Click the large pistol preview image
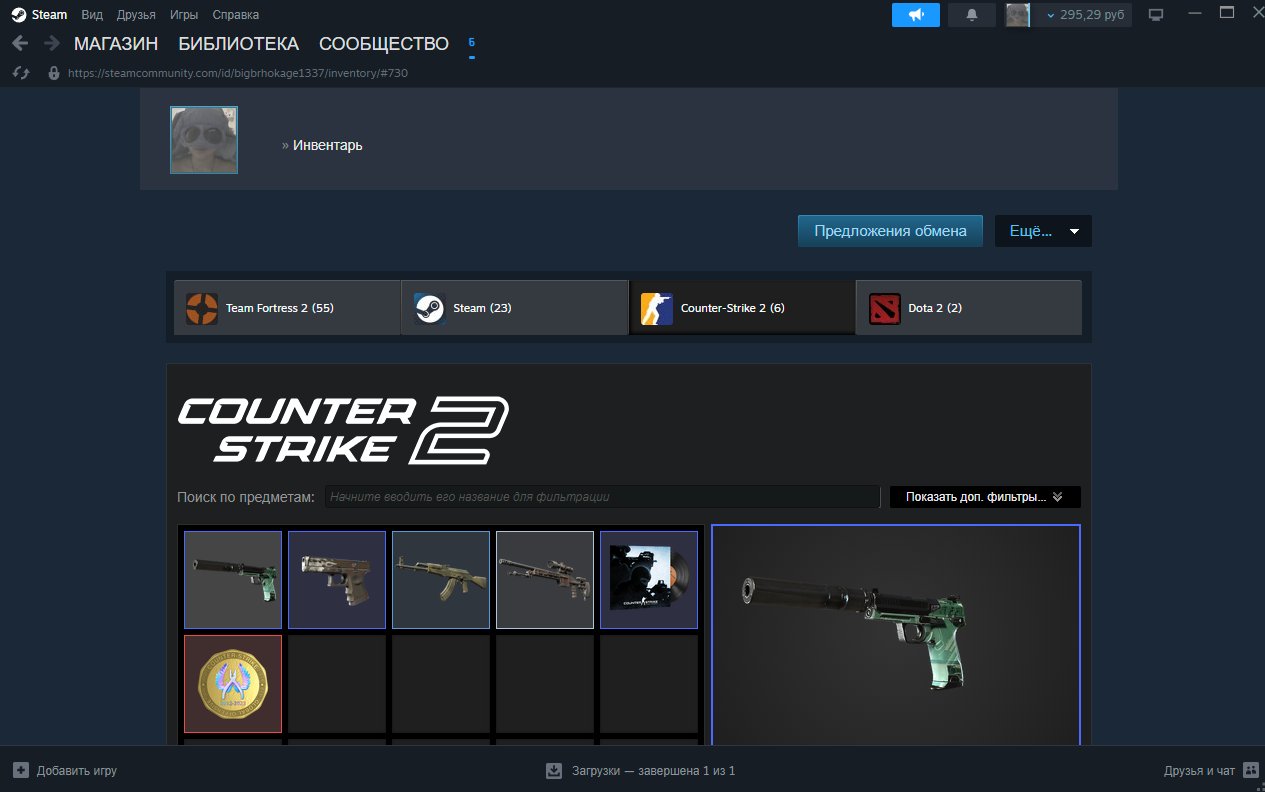 click(896, 635)
